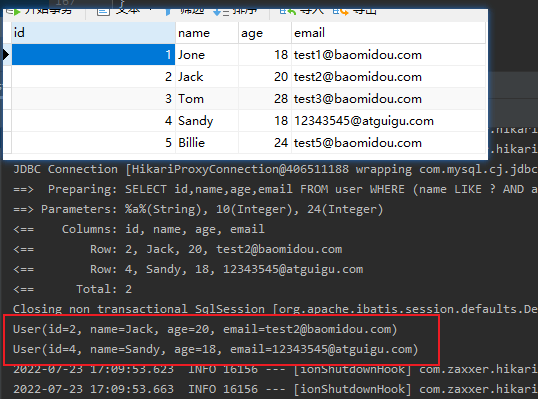The image size is (538, 399).
Task: Select the id cell with value 5
Action: (93, 143)
